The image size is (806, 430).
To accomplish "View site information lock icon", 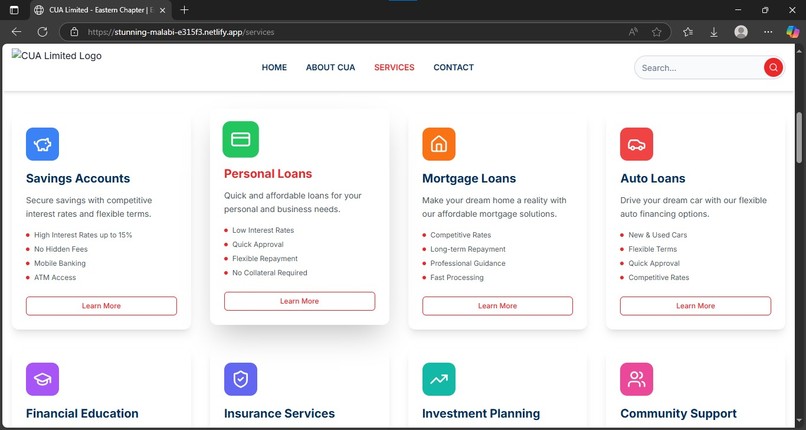I will (74, 32).
